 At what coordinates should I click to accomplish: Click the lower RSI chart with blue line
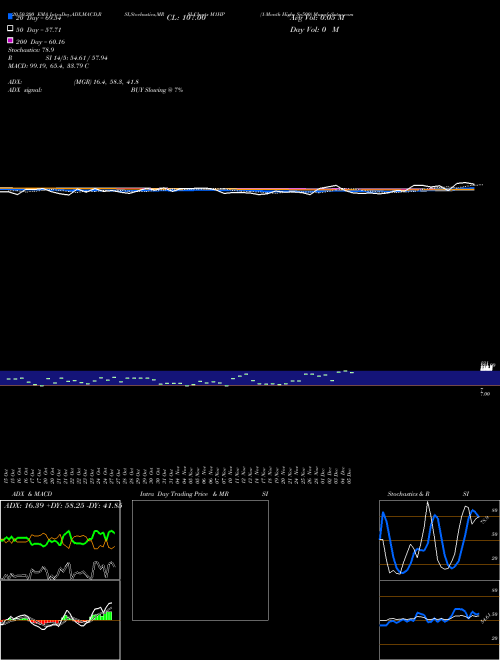pos(439,620)
